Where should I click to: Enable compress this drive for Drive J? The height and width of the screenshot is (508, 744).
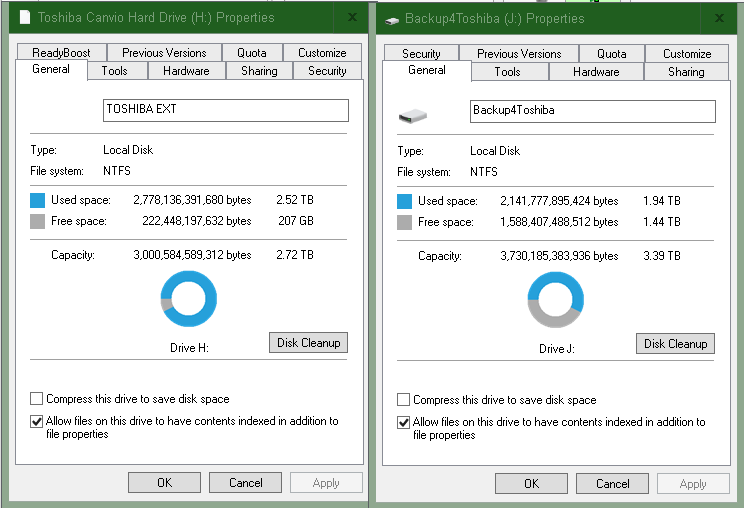[x=403, y=399]
